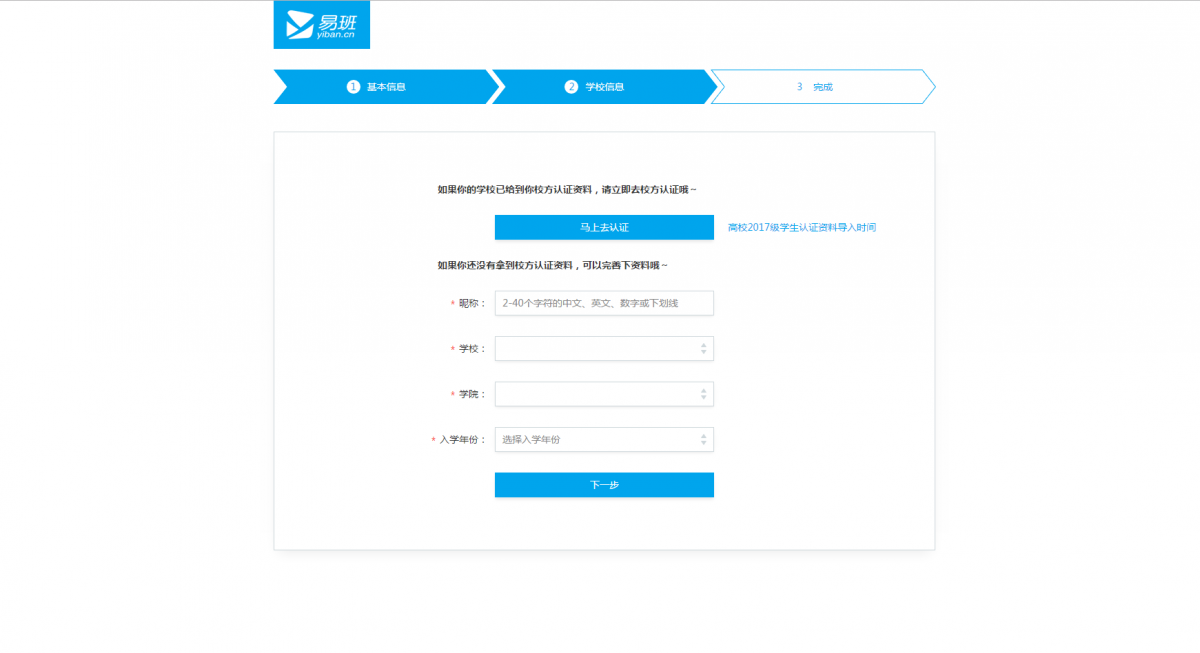This screenshot has width=1200, height=653.
Task: Click the circled number 2 step icon
Action: pyautogui.click(x=571, y=87)
